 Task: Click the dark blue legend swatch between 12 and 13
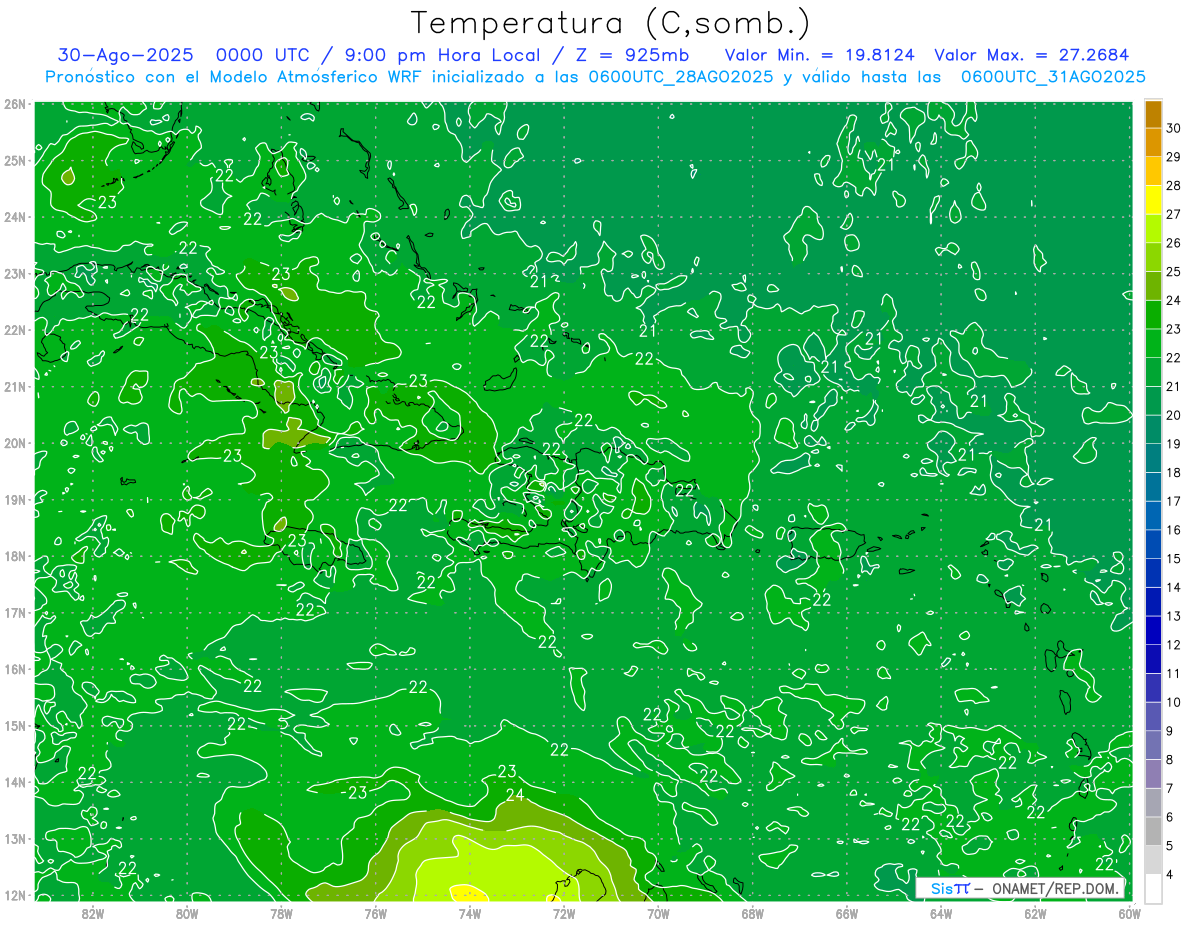point(1153,630)
